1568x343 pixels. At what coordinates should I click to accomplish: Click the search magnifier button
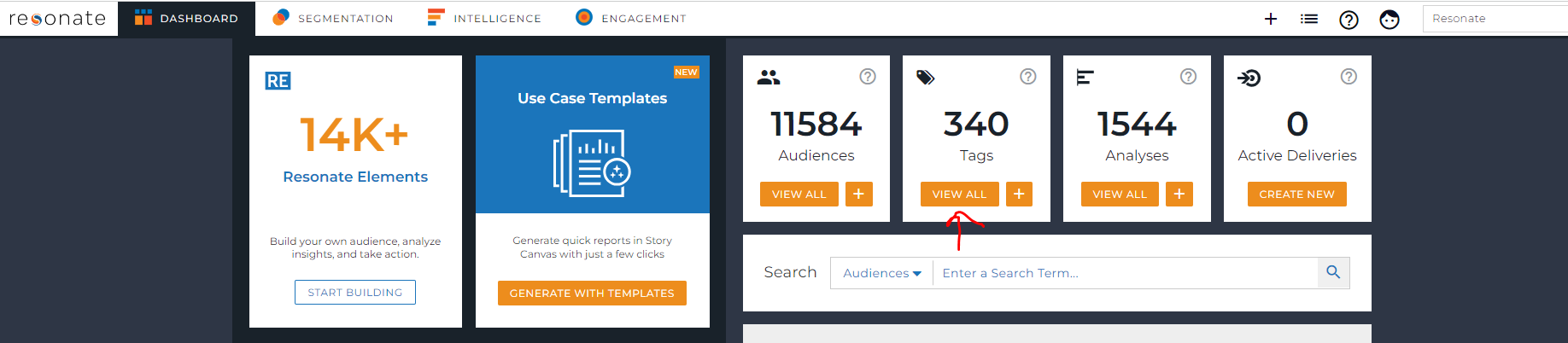(x=1333, y=273)
